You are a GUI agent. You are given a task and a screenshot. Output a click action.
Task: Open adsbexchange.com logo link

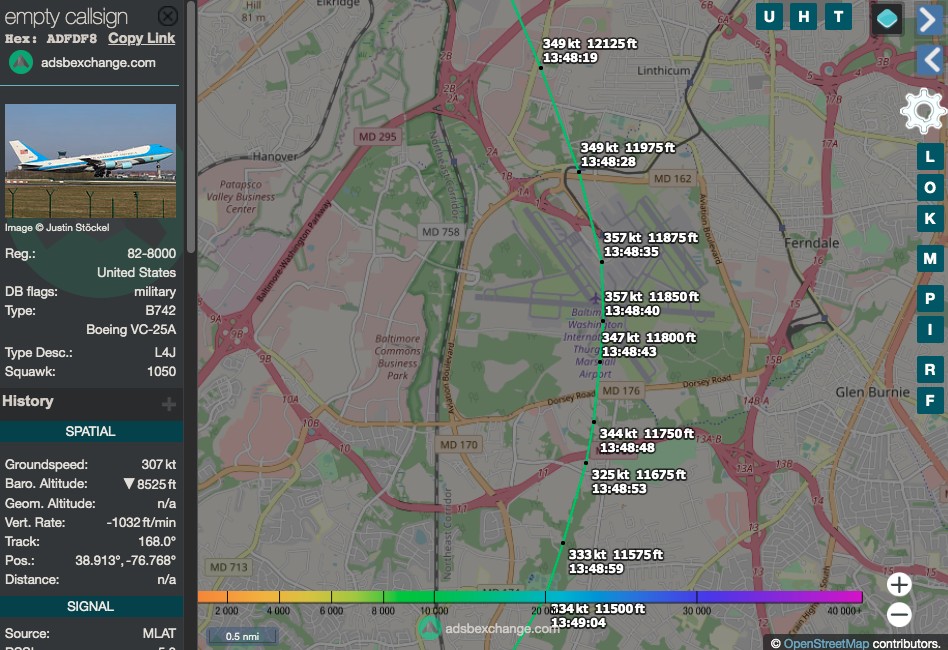(x=21, y=62)
